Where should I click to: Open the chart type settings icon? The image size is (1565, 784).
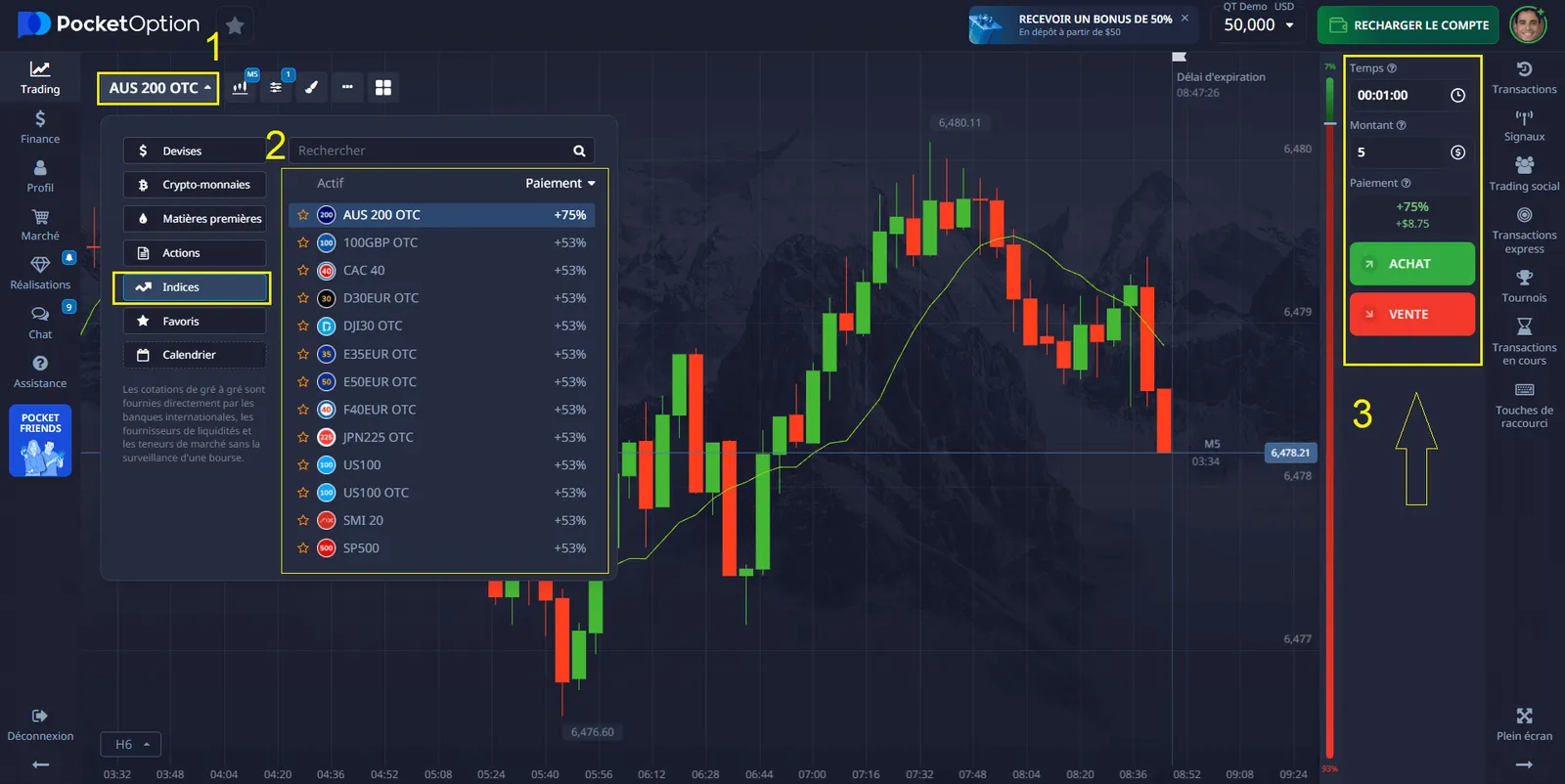(241, 88)
